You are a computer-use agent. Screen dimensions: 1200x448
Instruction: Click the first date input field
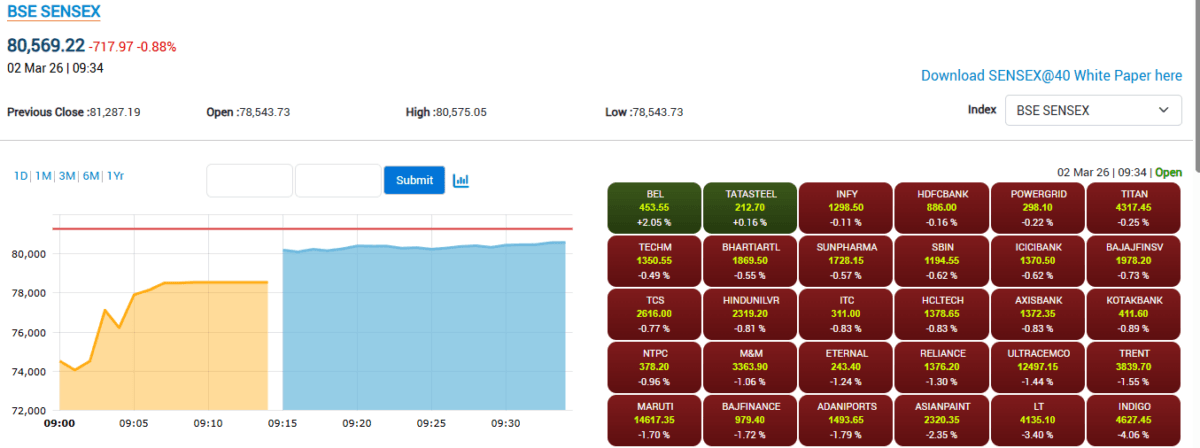pyautogui.click(x=249, y=180)
